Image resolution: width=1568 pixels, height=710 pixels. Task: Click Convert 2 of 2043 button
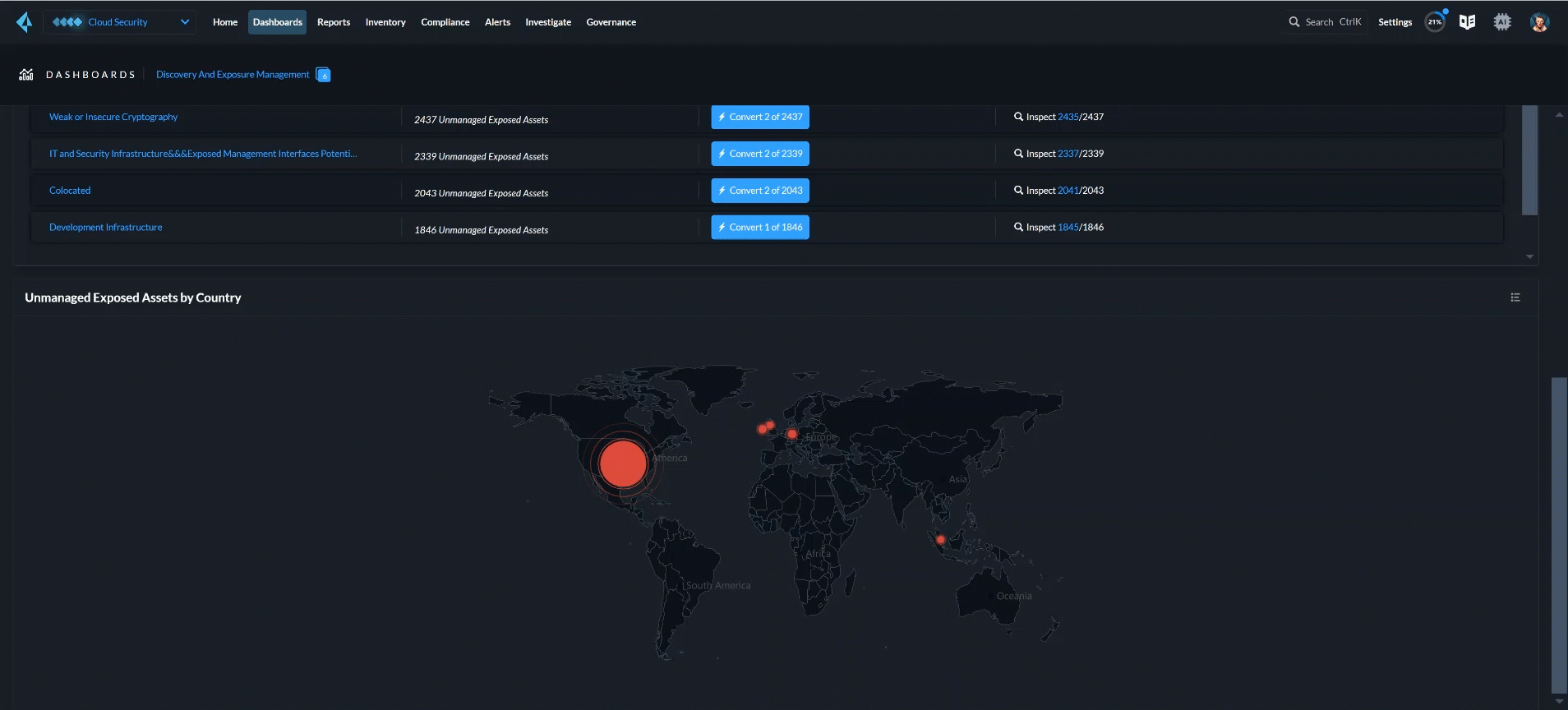coord(760,191)
